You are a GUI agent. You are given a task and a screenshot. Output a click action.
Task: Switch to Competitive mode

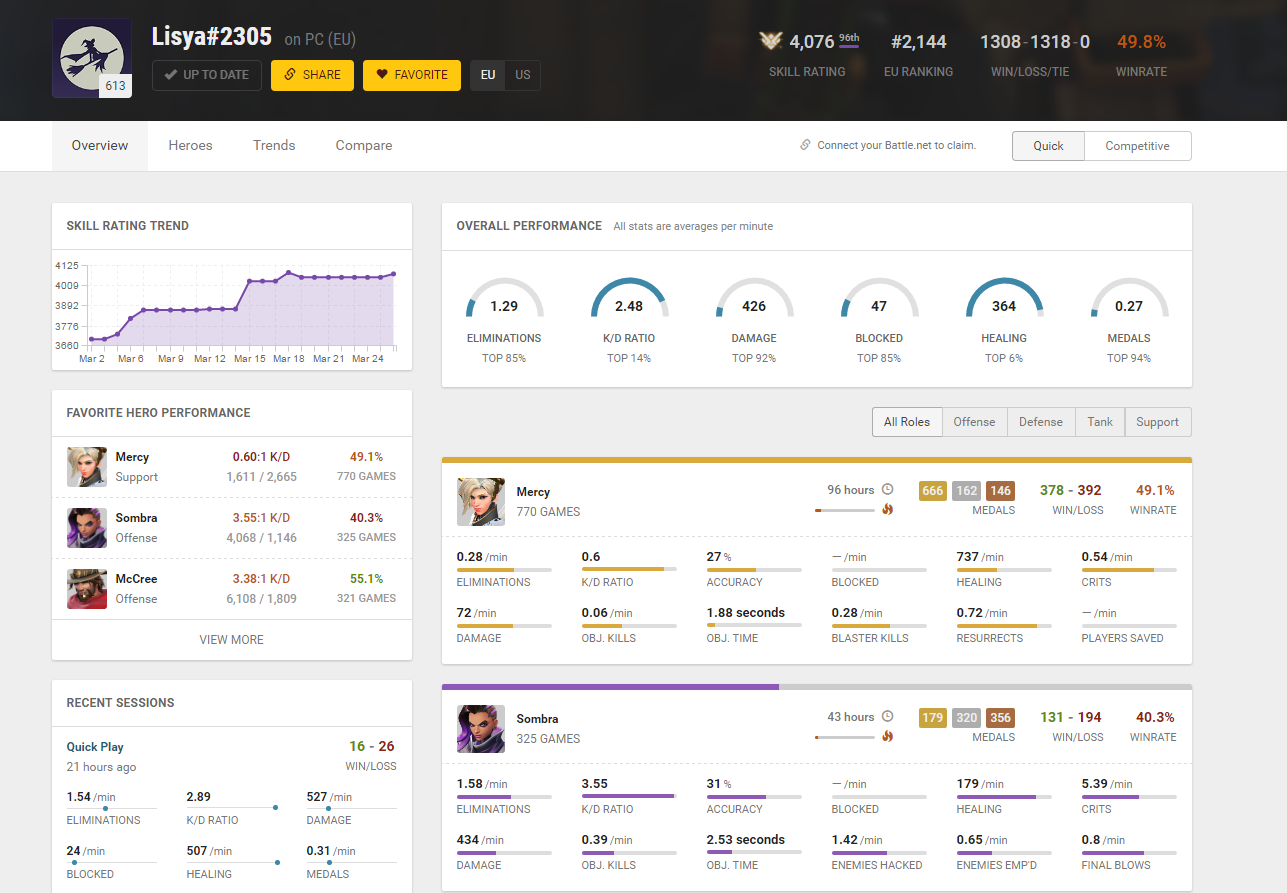[x=1138, y=146]
